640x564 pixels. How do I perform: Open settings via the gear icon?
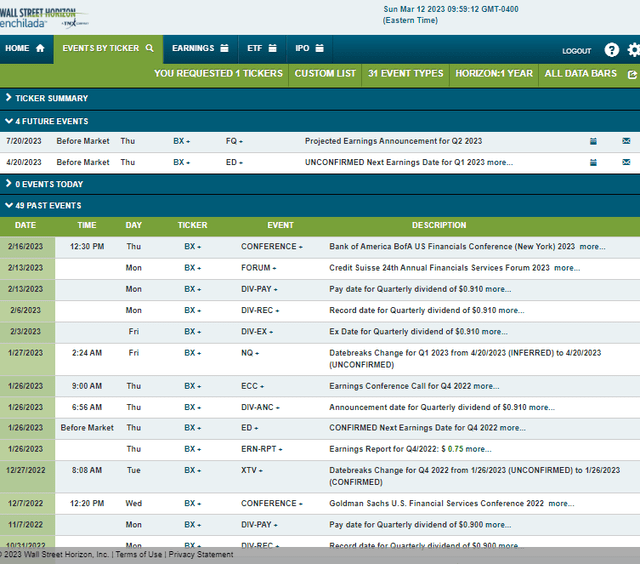tap(633, 50)
